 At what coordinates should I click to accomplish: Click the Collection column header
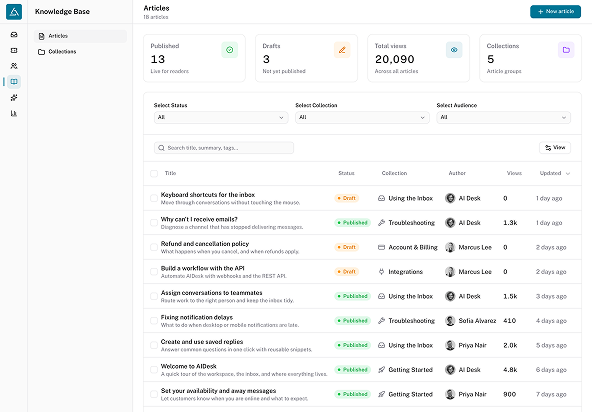394,173
